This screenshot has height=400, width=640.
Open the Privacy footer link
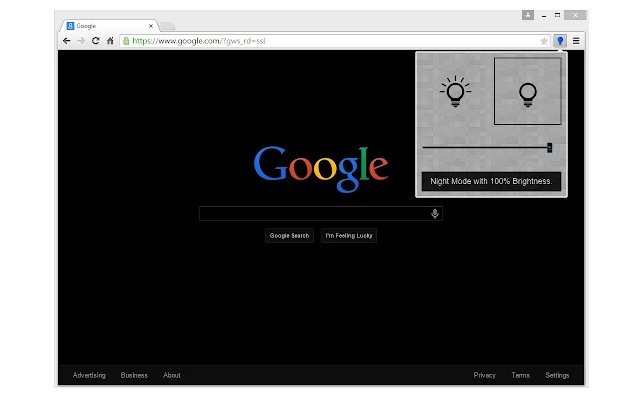pyautogui.click(x=484, y=375)
